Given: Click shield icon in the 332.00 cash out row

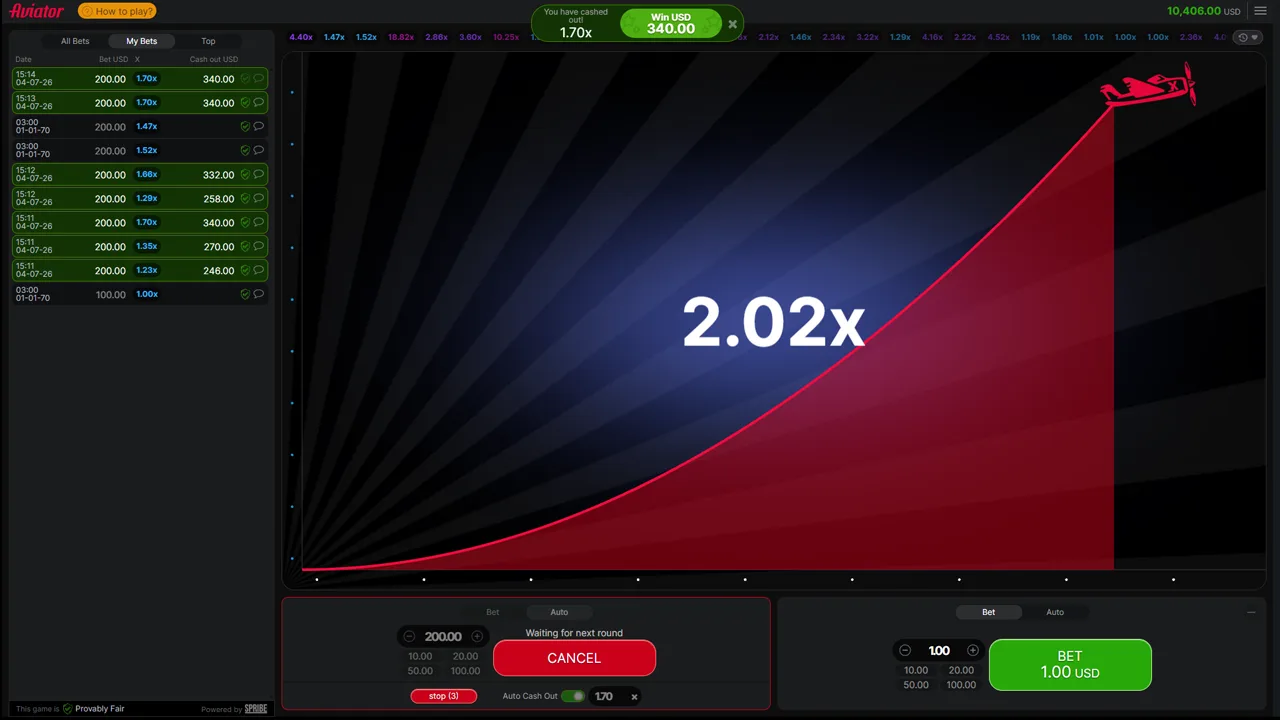Looking at the screenshot, I should click(x=245, y=174).
